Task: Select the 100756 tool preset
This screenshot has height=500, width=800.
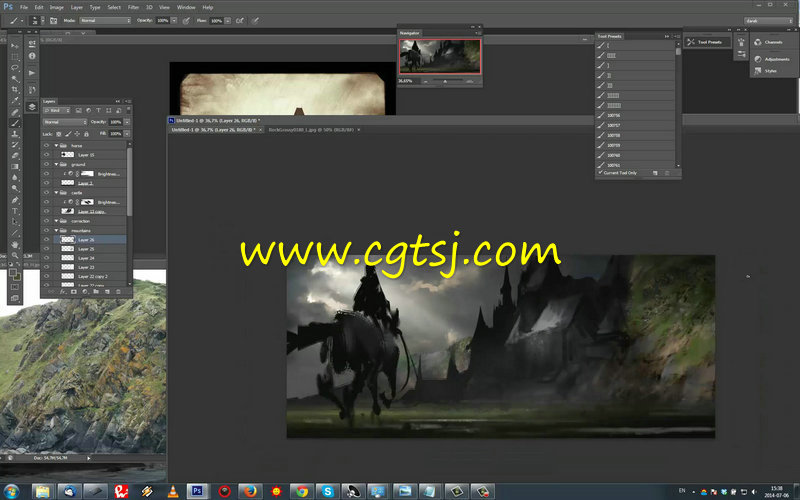Action: pos(636,115)
